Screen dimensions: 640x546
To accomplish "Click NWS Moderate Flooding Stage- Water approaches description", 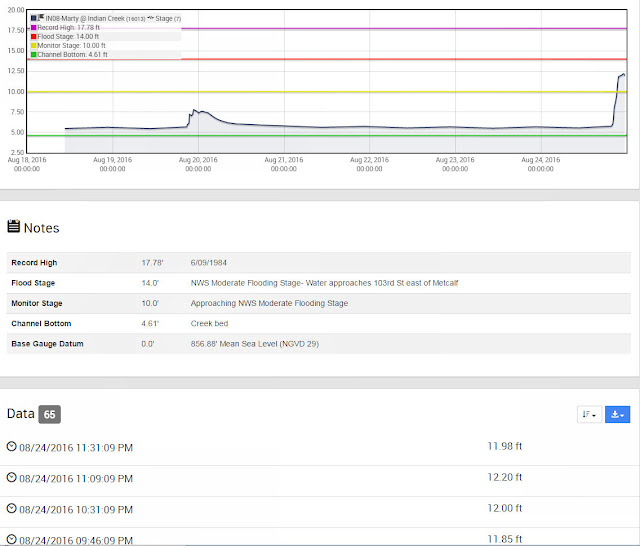I will point(324,283).
